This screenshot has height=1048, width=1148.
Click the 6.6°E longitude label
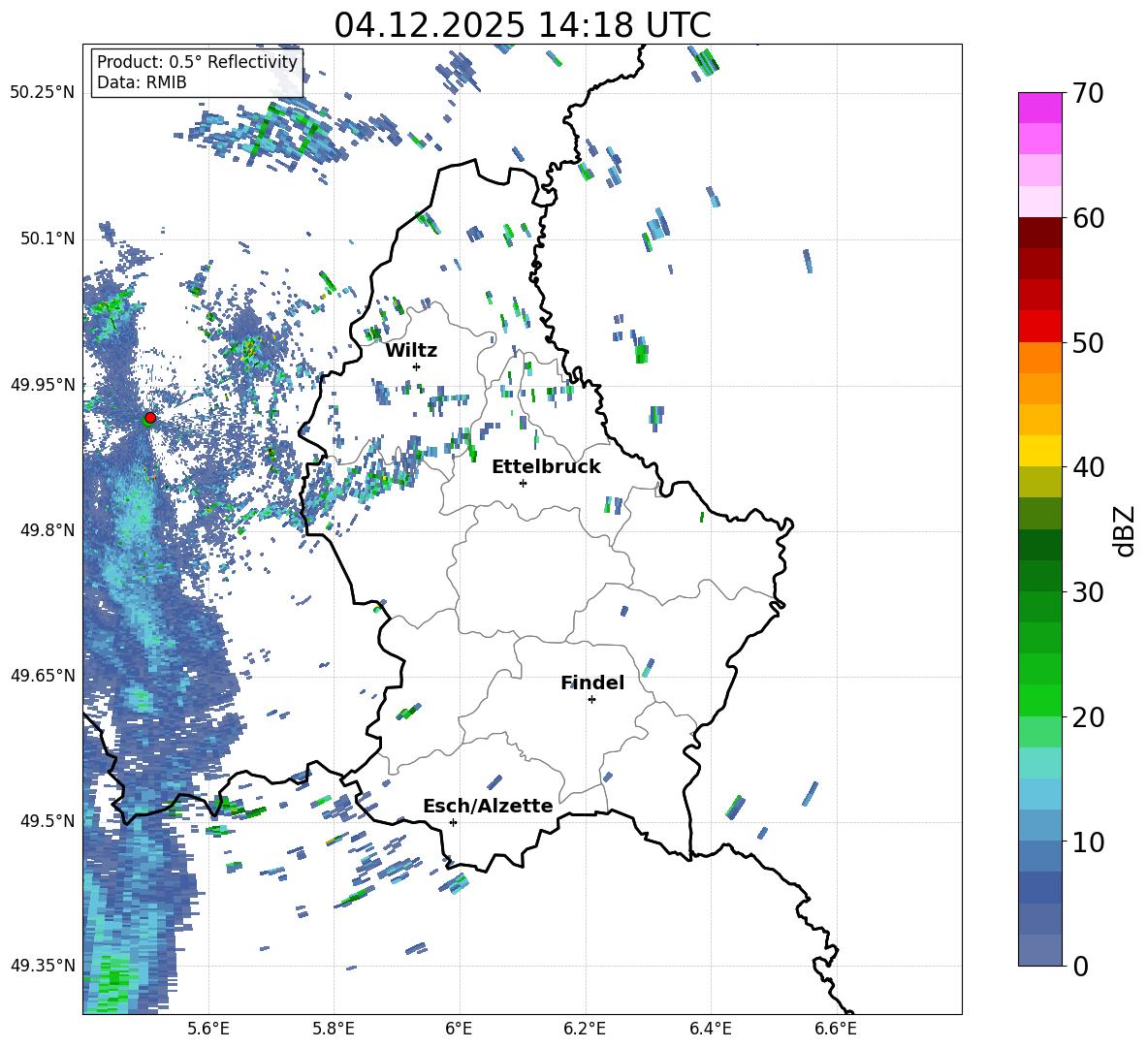coord(836,1029)
